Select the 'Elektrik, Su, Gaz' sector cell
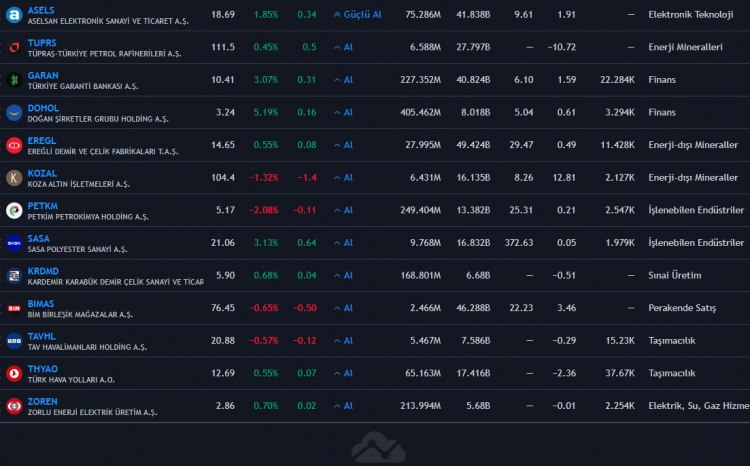The height and width of the screenshot is (466, 750). (x=699, y=406)
